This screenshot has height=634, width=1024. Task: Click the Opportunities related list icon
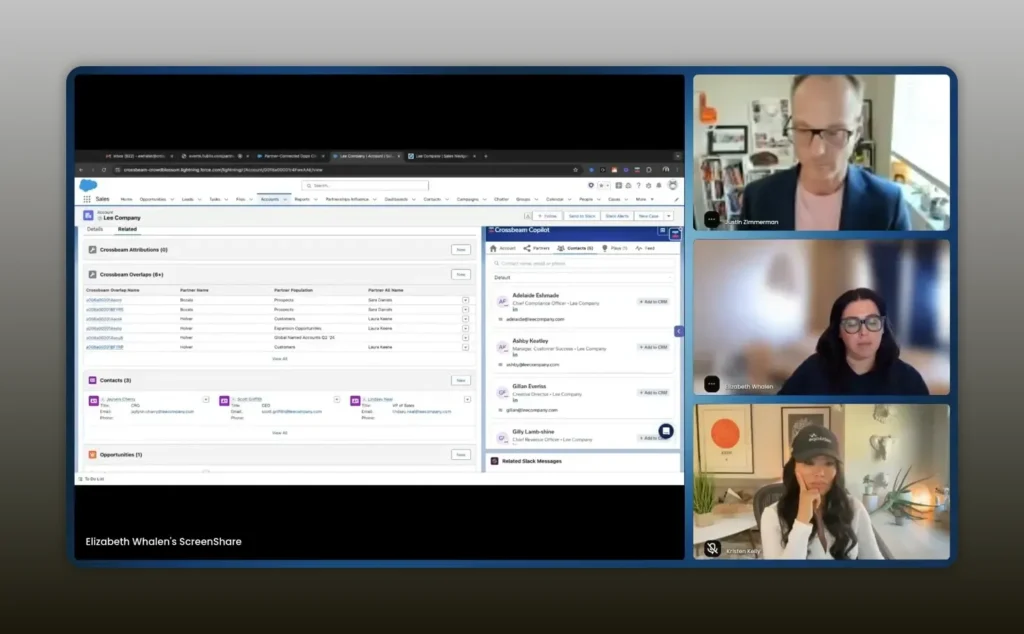tap(92, 455)
